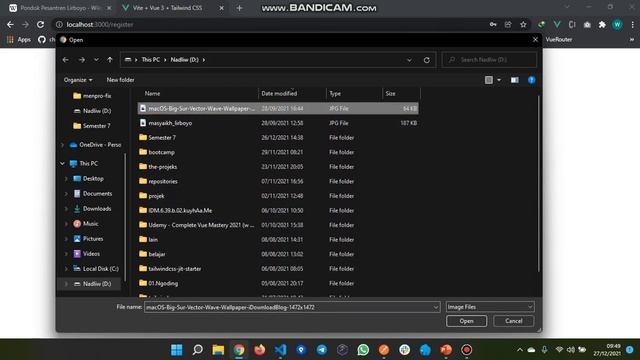640x360 pixels.
Task: Open Chrome extensions puzzle icon
Action: point(602,24)
